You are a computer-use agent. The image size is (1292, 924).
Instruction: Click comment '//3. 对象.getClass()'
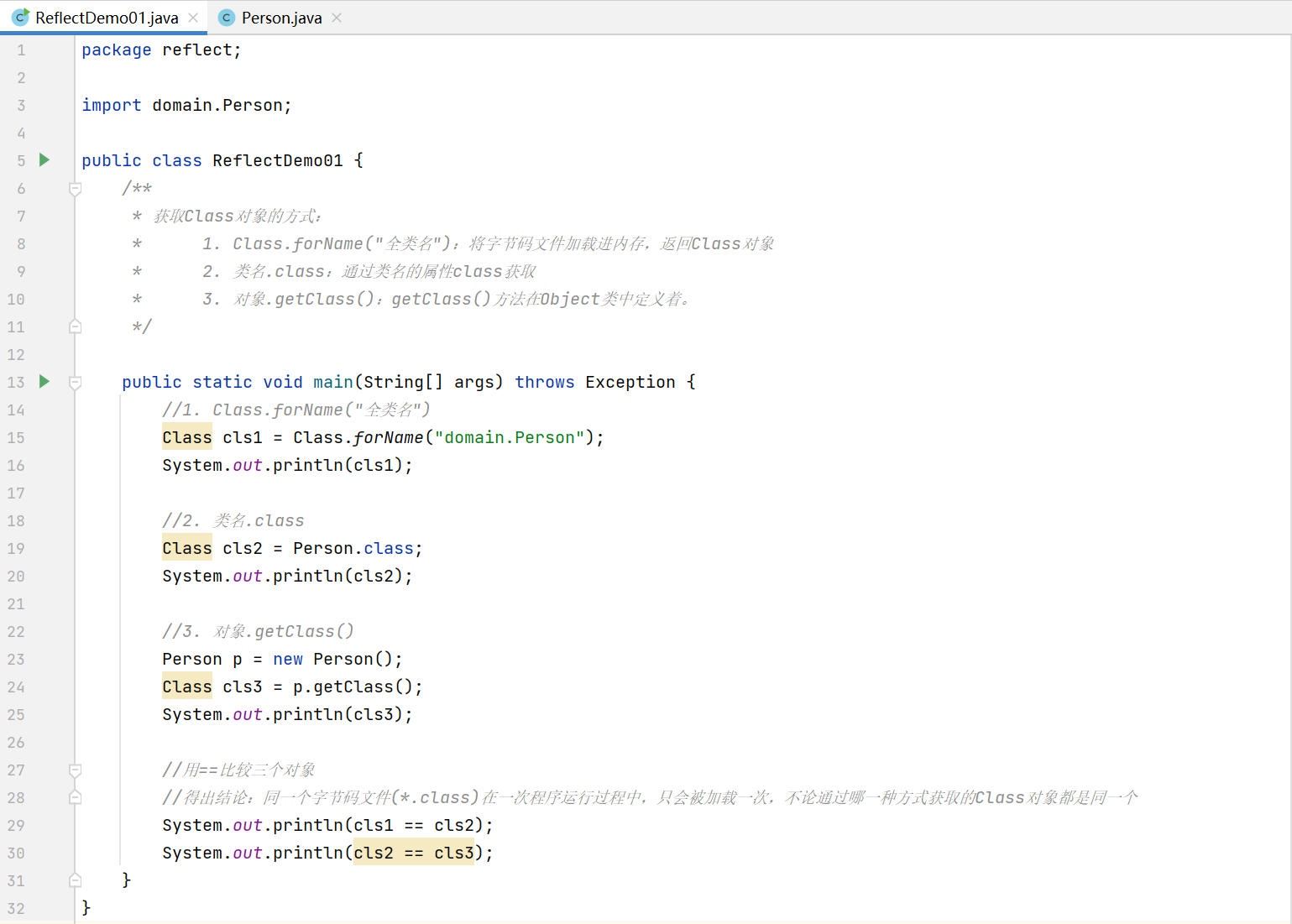[259, 632]
